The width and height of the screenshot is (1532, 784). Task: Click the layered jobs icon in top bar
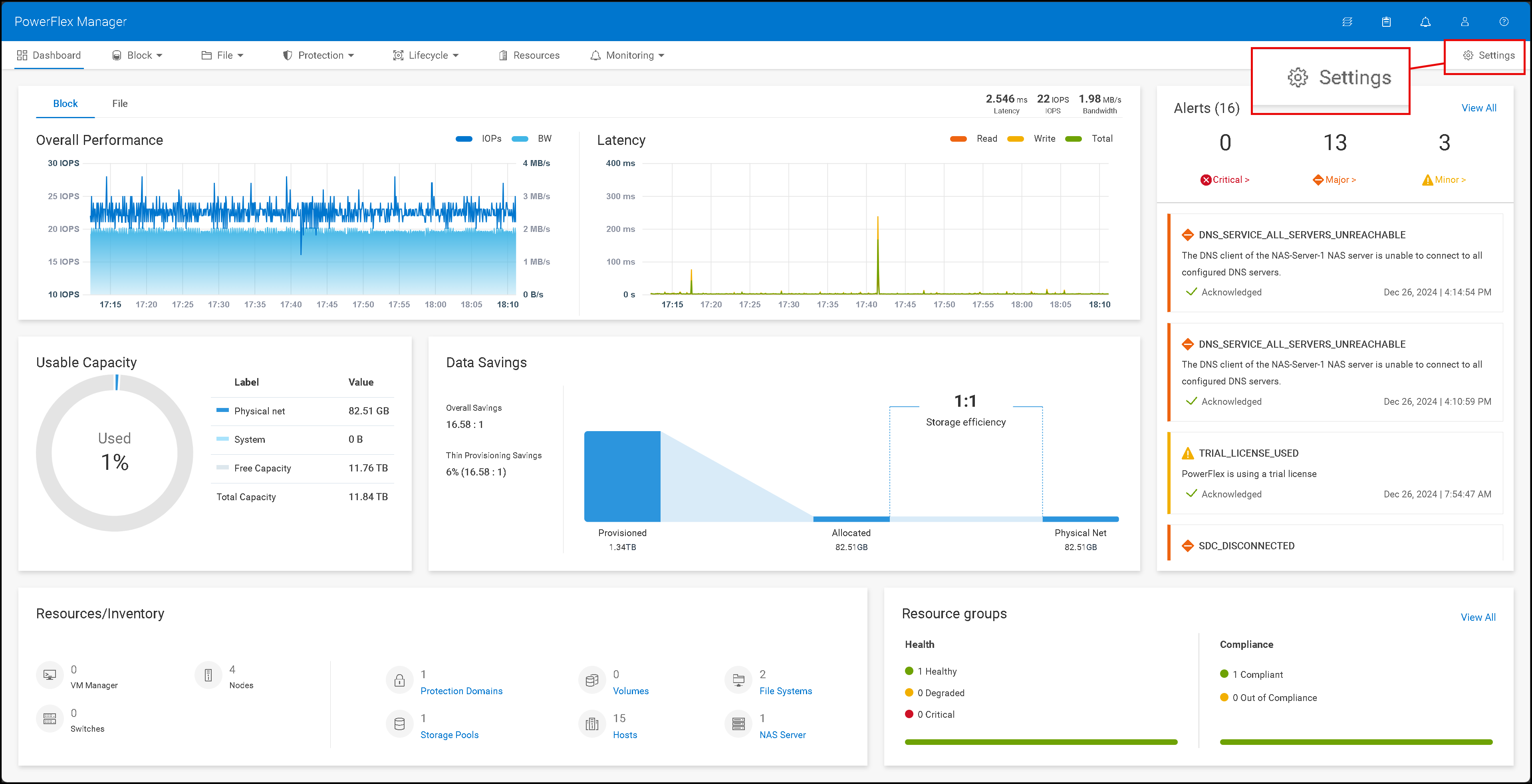pos(1347,22)
